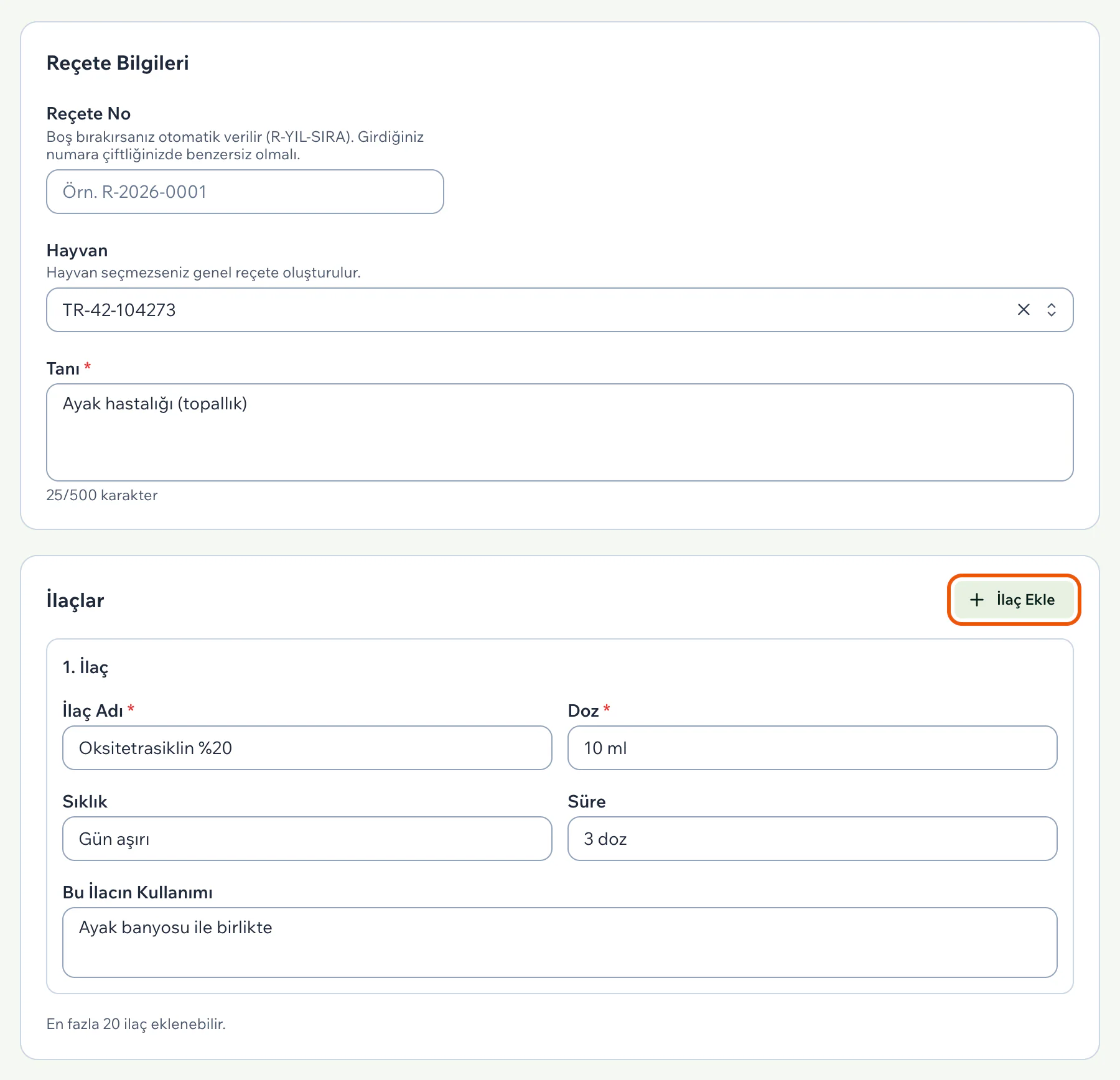The image size is (1120, 1080).
Task: Click into the Tanı text area
Action: pos(560,432)
